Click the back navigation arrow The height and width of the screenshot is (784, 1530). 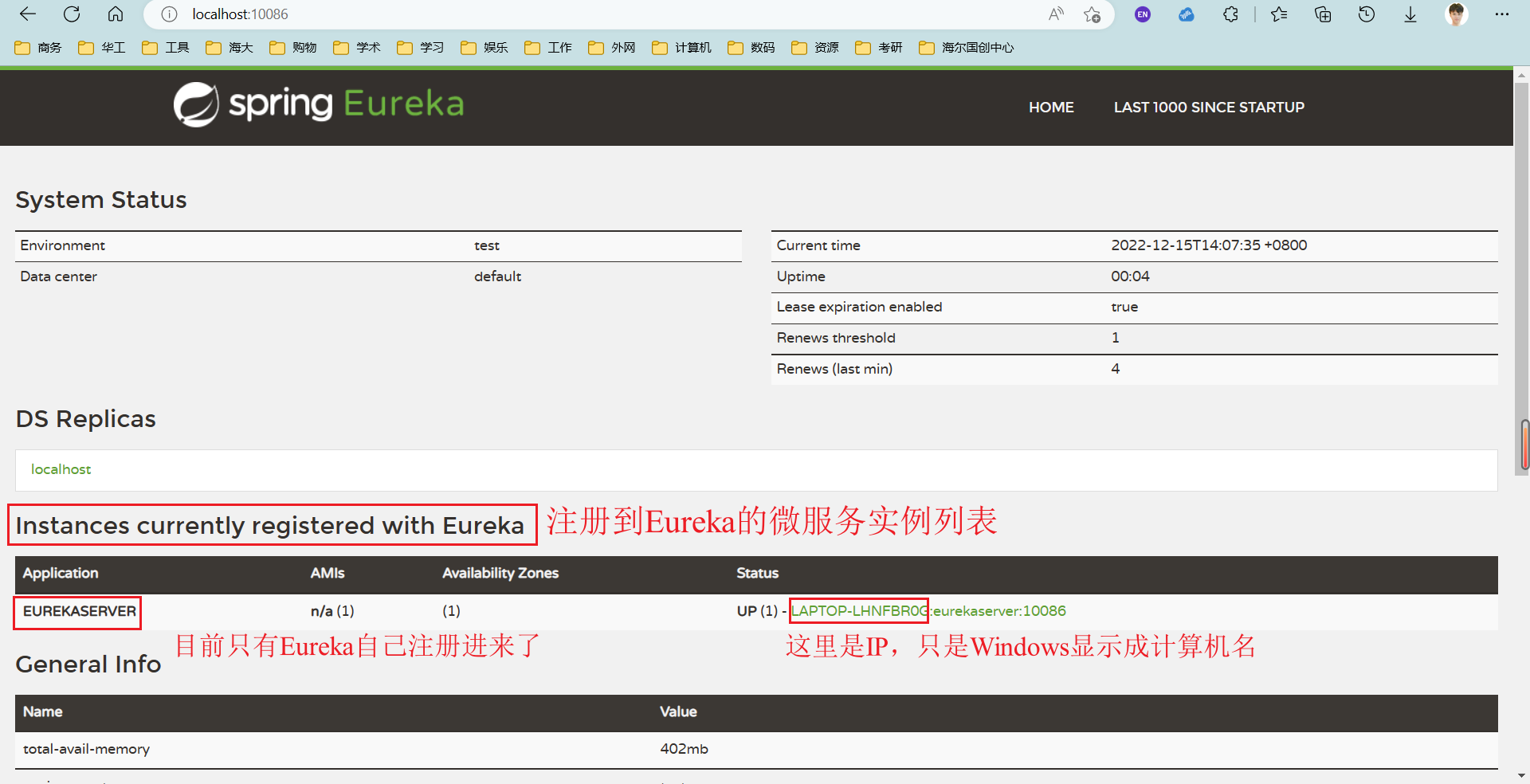click(x=28, y=14)
